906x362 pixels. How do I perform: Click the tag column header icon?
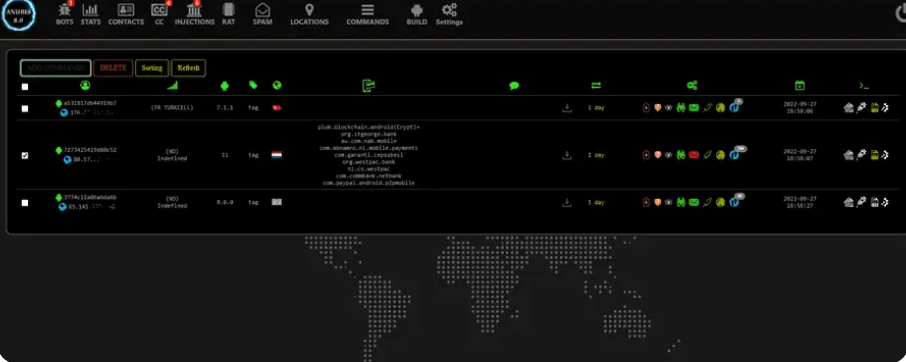(253, 85)
